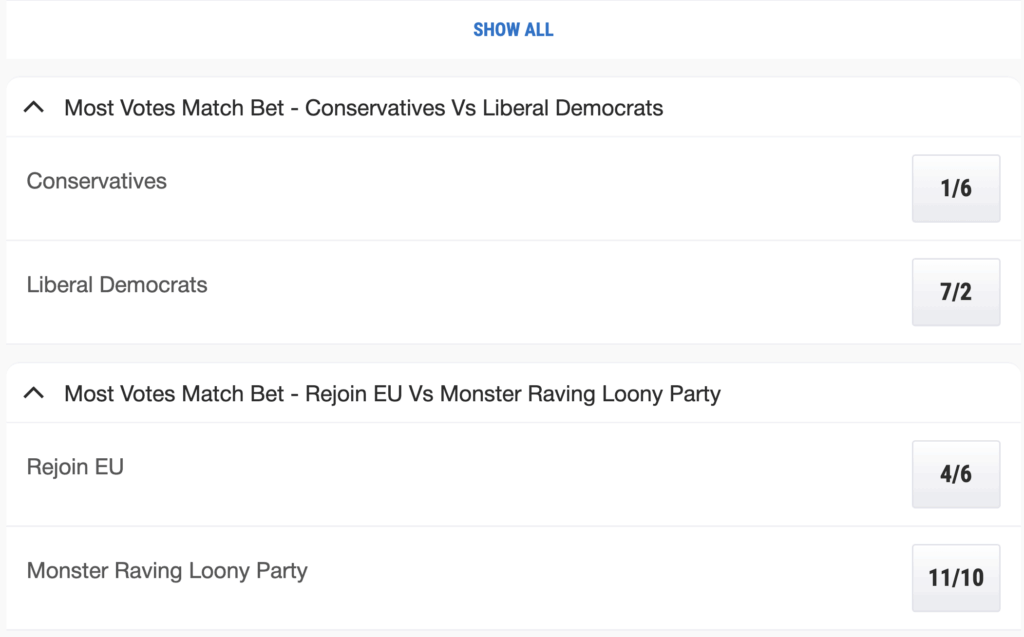This screenshot has width=1024, height=637.
Task: Click the Rejoin EU selection name
Action: click(75, 467)
